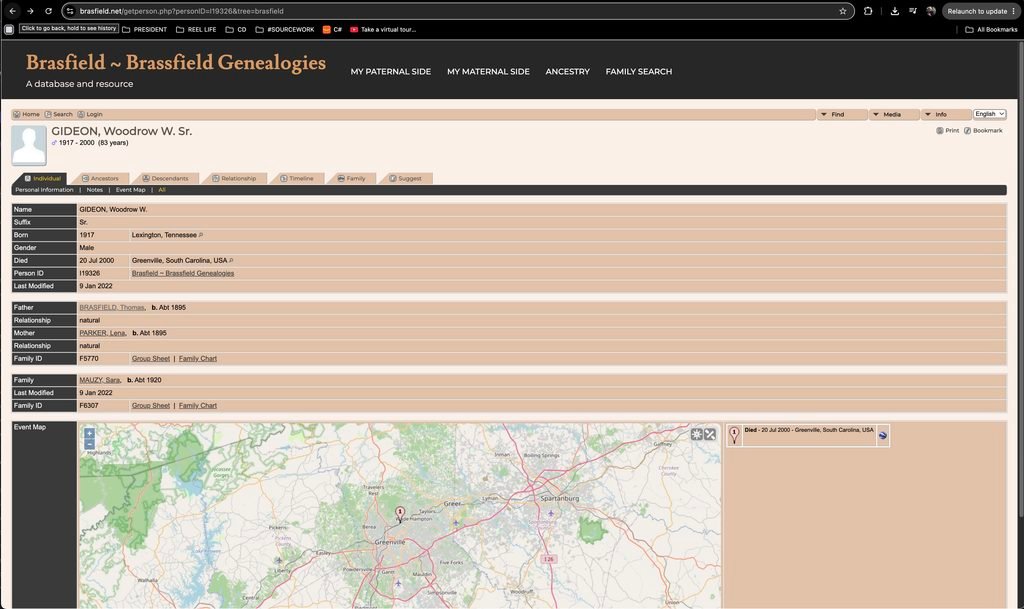Screen dimensions: 1024x609
Task: Open Group Sheet for family F5770
Action: pos(151,358)
